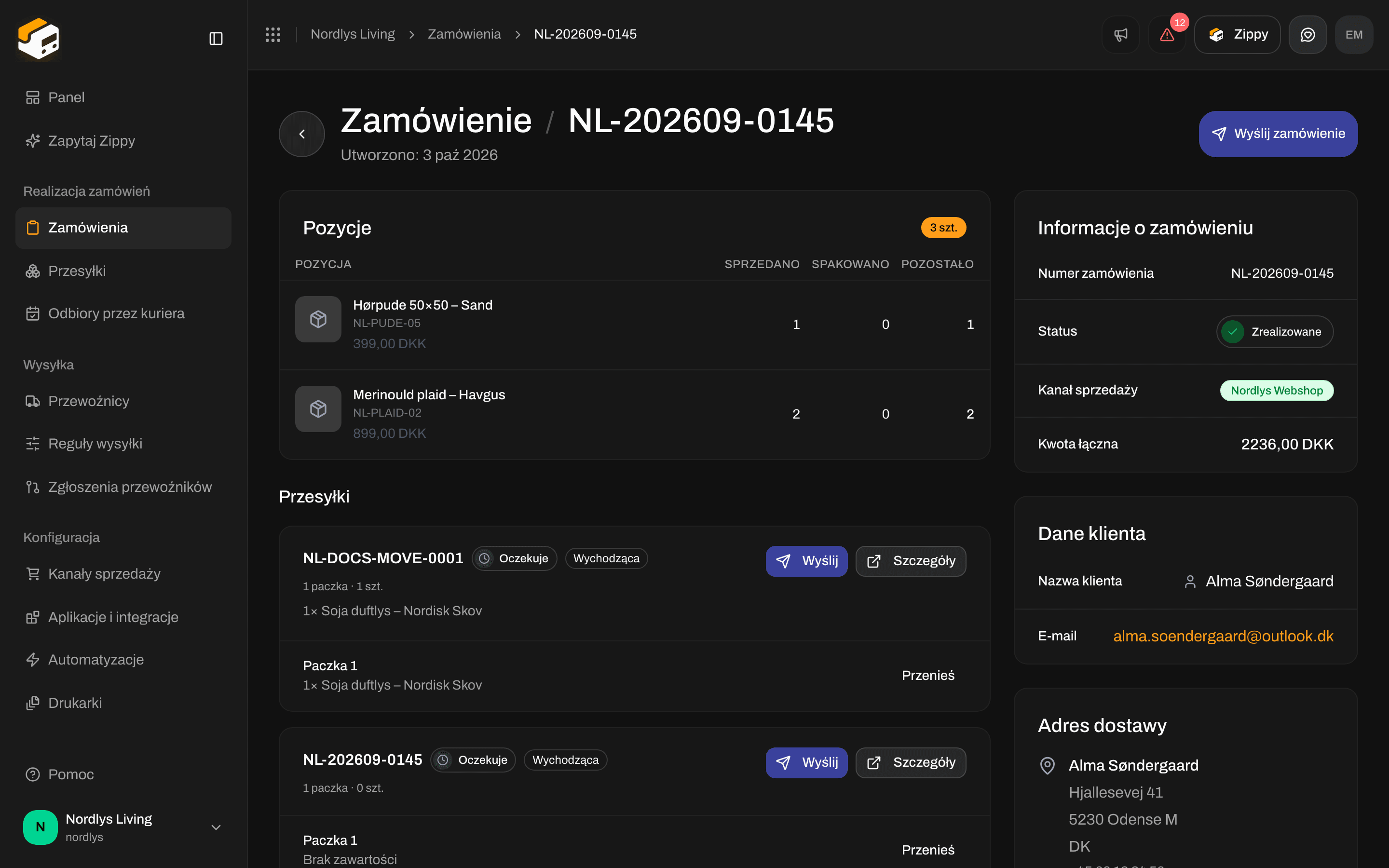Open Kanały sprzedaży in sidebar
Viewport: 1389px width, 868px height.
coord(123,574)
